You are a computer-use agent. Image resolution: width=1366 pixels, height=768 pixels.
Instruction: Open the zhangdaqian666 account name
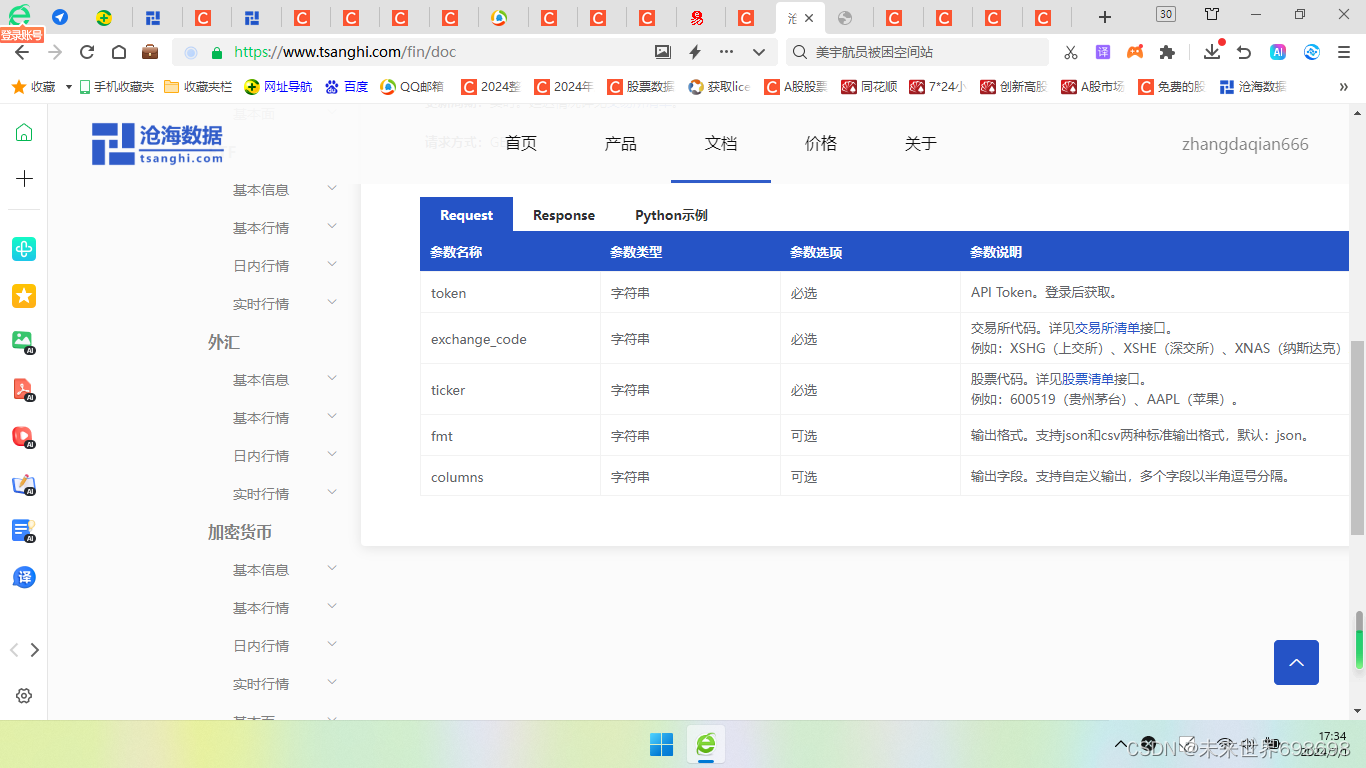coord(1245,144)
